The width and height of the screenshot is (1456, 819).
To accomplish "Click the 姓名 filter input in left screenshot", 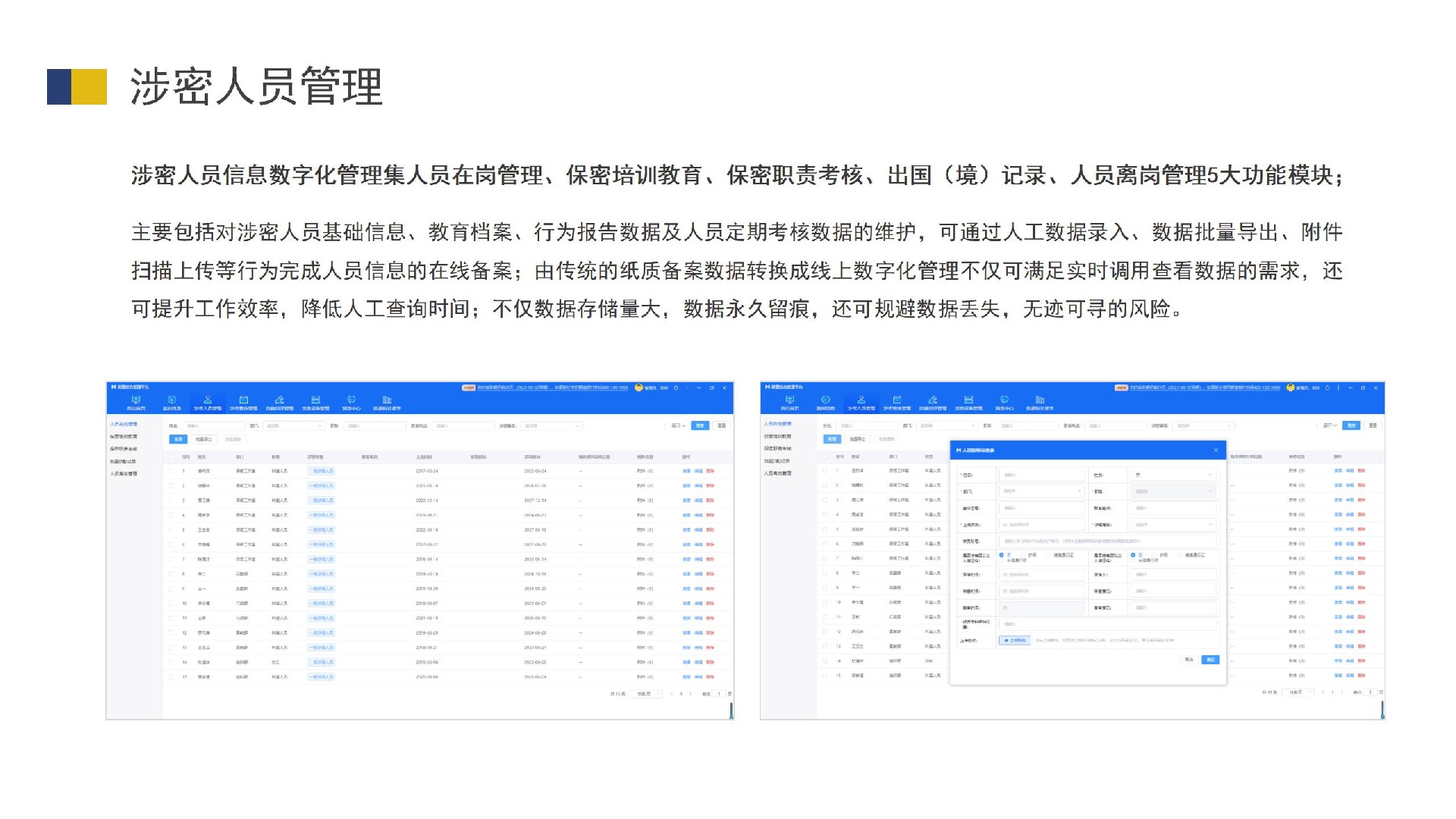I will [214, 426].
